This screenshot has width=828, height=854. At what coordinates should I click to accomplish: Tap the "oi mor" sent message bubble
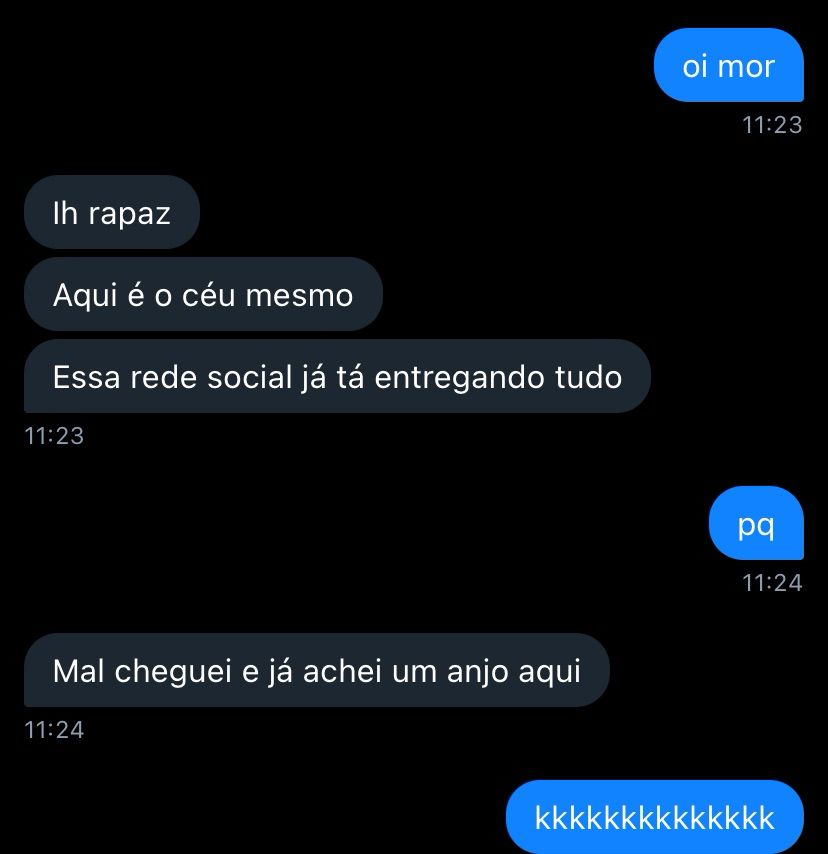point(728,65)
